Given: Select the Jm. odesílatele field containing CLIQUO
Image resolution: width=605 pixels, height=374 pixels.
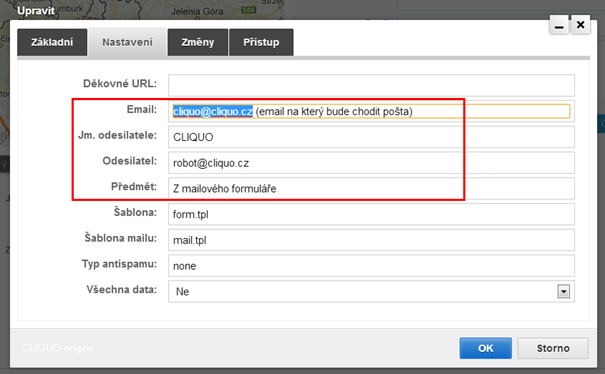Looking at the screenshot, I should coord(371,137).
